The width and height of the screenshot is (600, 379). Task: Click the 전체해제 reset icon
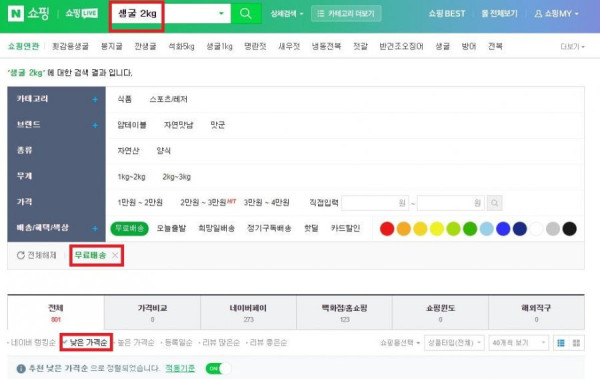(21, 255)
